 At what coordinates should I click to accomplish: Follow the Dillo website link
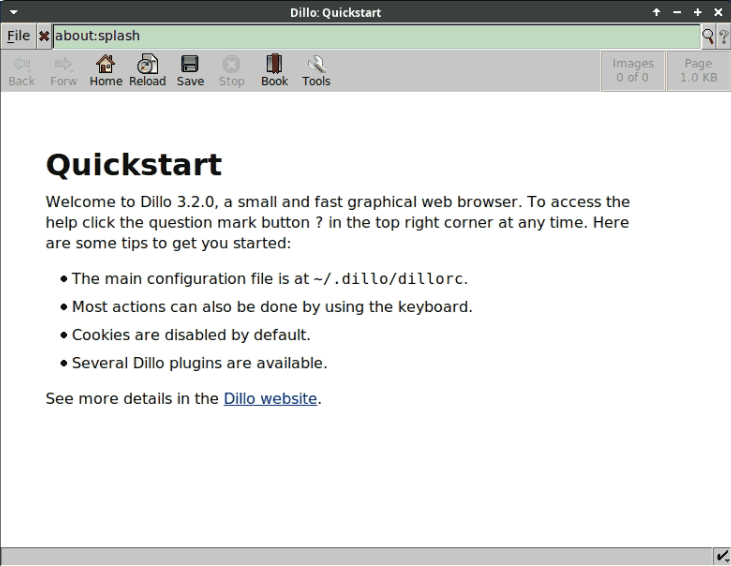(x=270, y=399)
